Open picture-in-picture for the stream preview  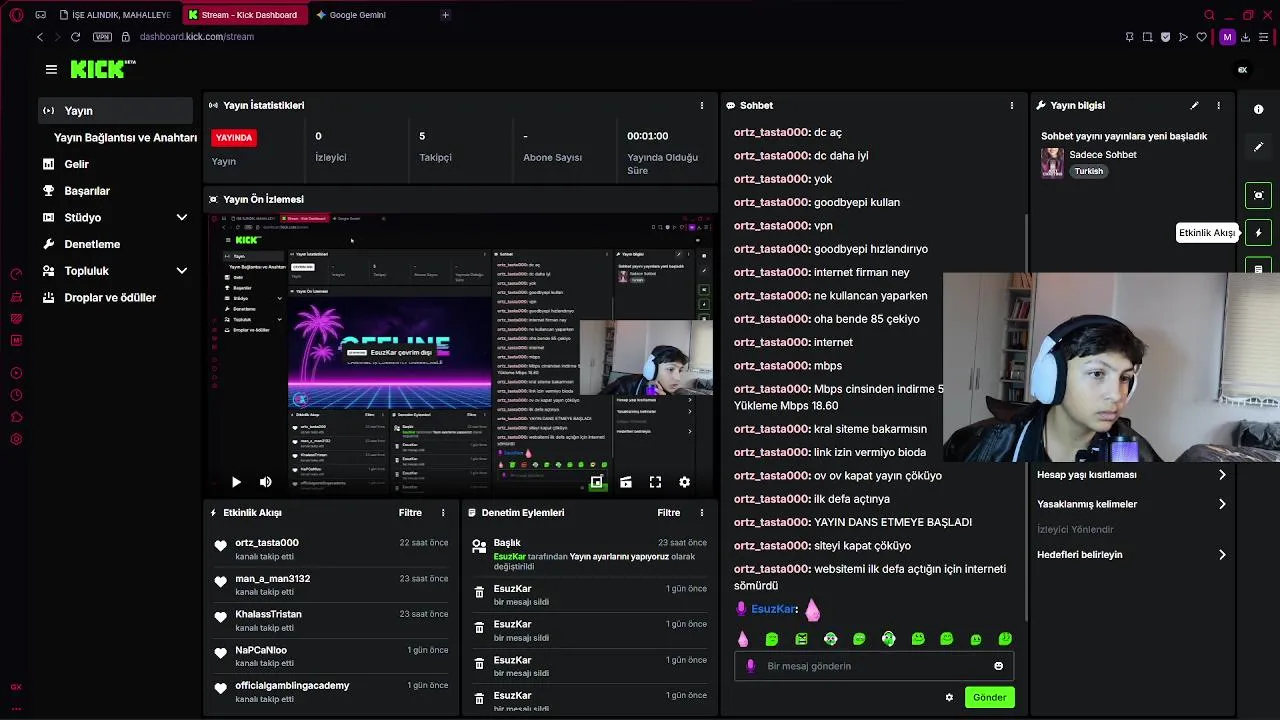point(596,482)
